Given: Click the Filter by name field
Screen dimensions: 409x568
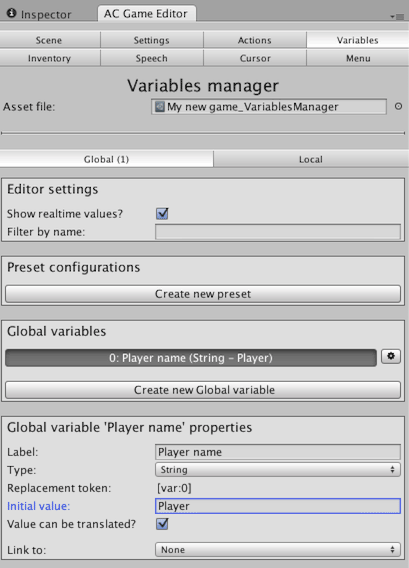Looking at the screenshot, I should 278,232.
